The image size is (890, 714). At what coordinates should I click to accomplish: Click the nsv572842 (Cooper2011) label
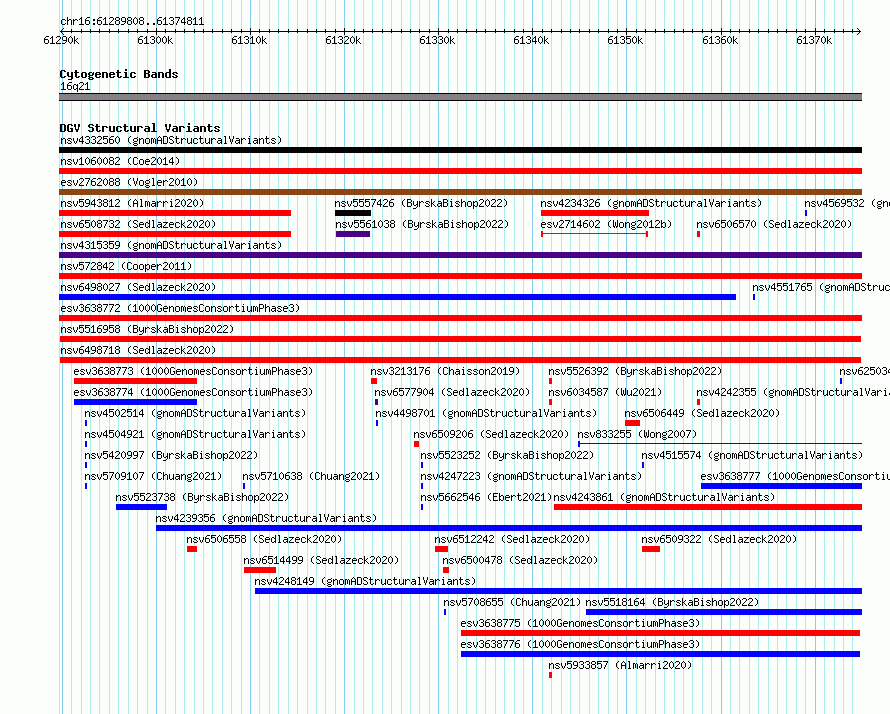pyautogui.click(x=126, y=266)
